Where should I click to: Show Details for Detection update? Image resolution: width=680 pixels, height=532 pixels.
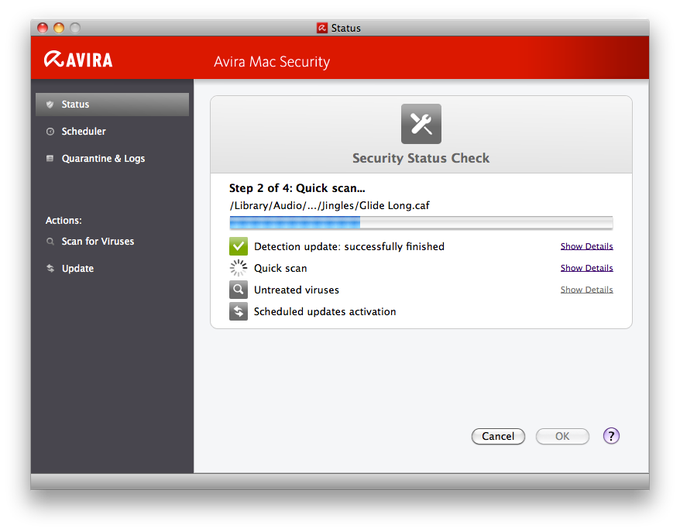tap(586, 246)
